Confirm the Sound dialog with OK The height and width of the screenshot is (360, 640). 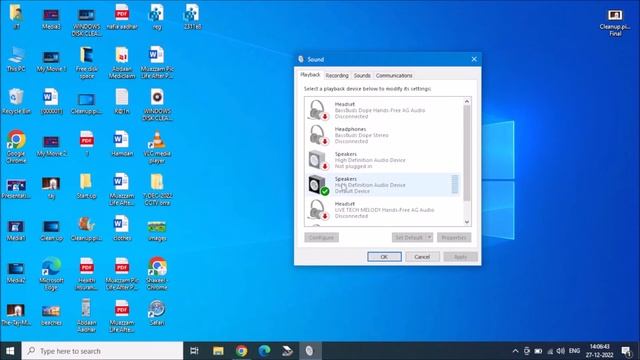click(384, 257)
